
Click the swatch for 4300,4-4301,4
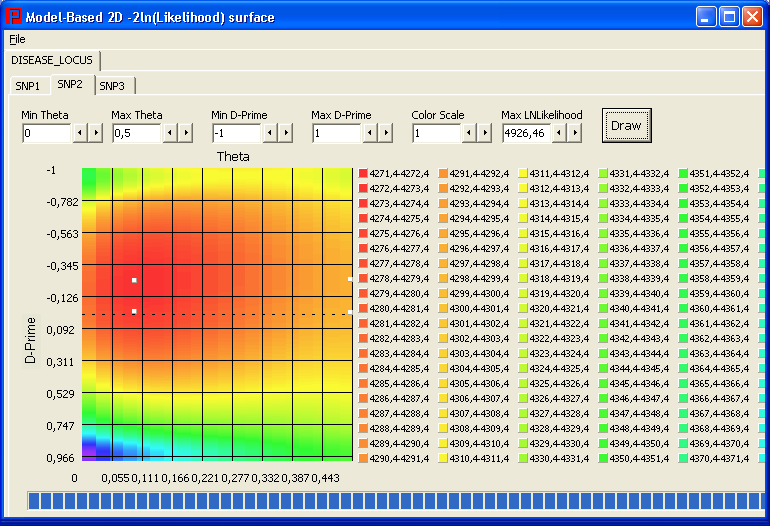point(443,308)
